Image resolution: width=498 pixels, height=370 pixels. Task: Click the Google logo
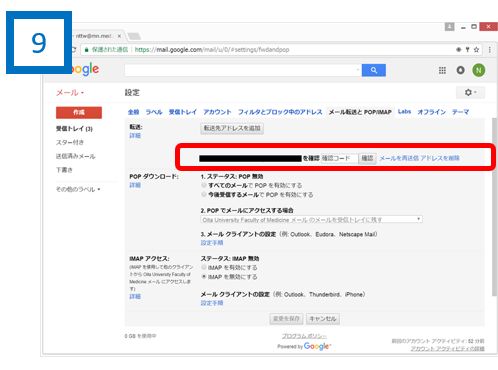click(x=85, y=69)
